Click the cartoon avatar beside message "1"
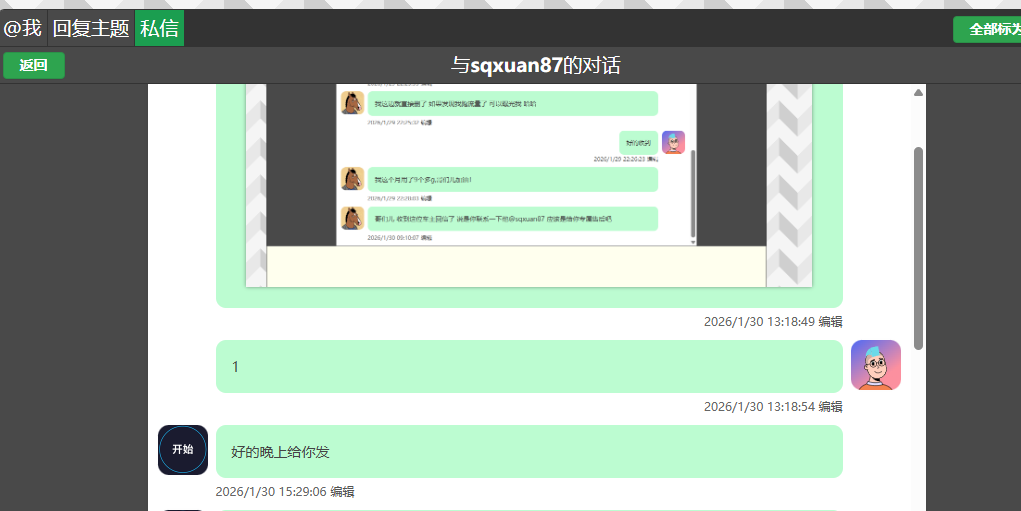This screenshot has width=1021, height=511. point(876,365)
